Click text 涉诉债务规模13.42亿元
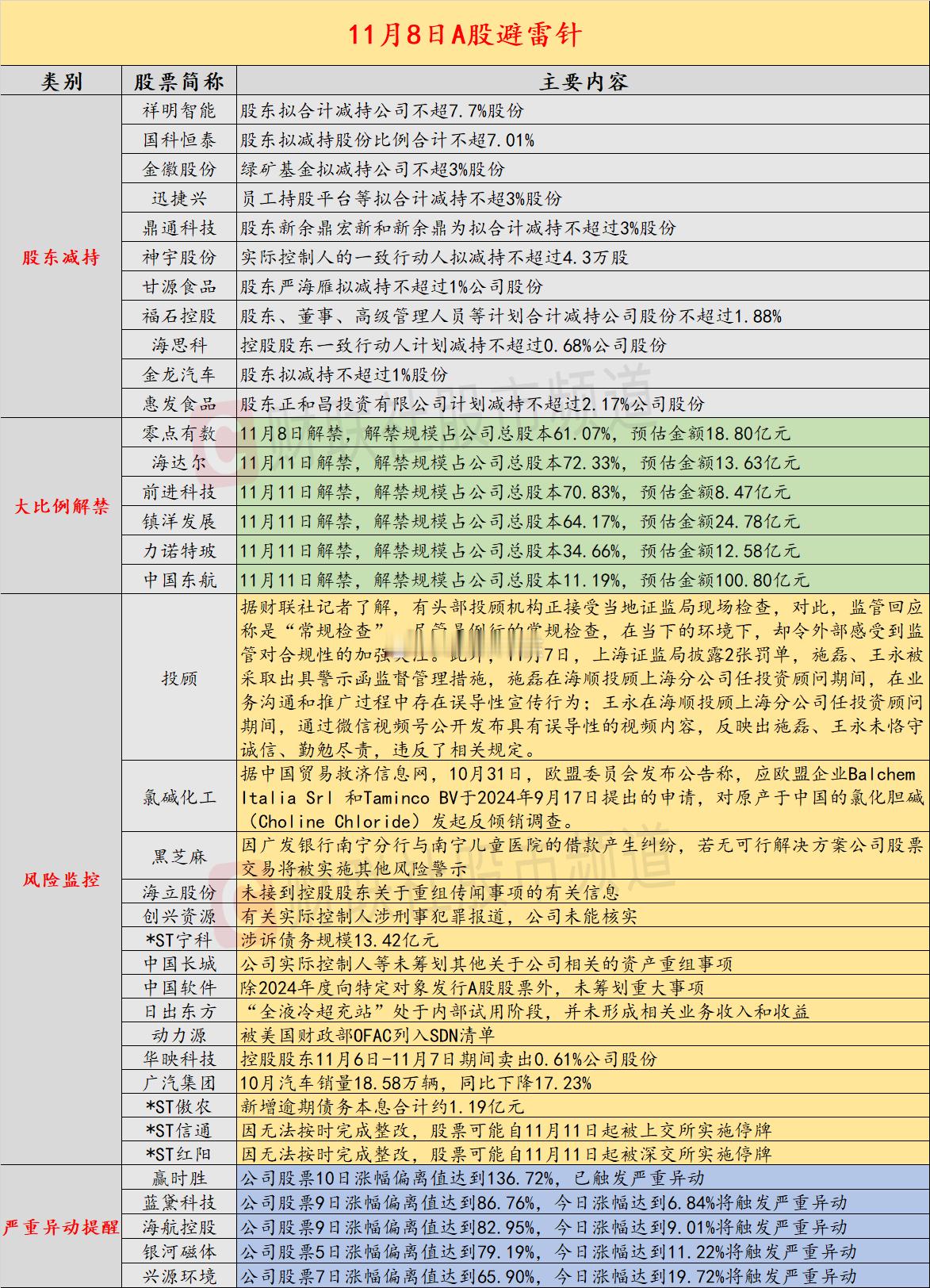The image size is (930, 1288). click(339, 940)
